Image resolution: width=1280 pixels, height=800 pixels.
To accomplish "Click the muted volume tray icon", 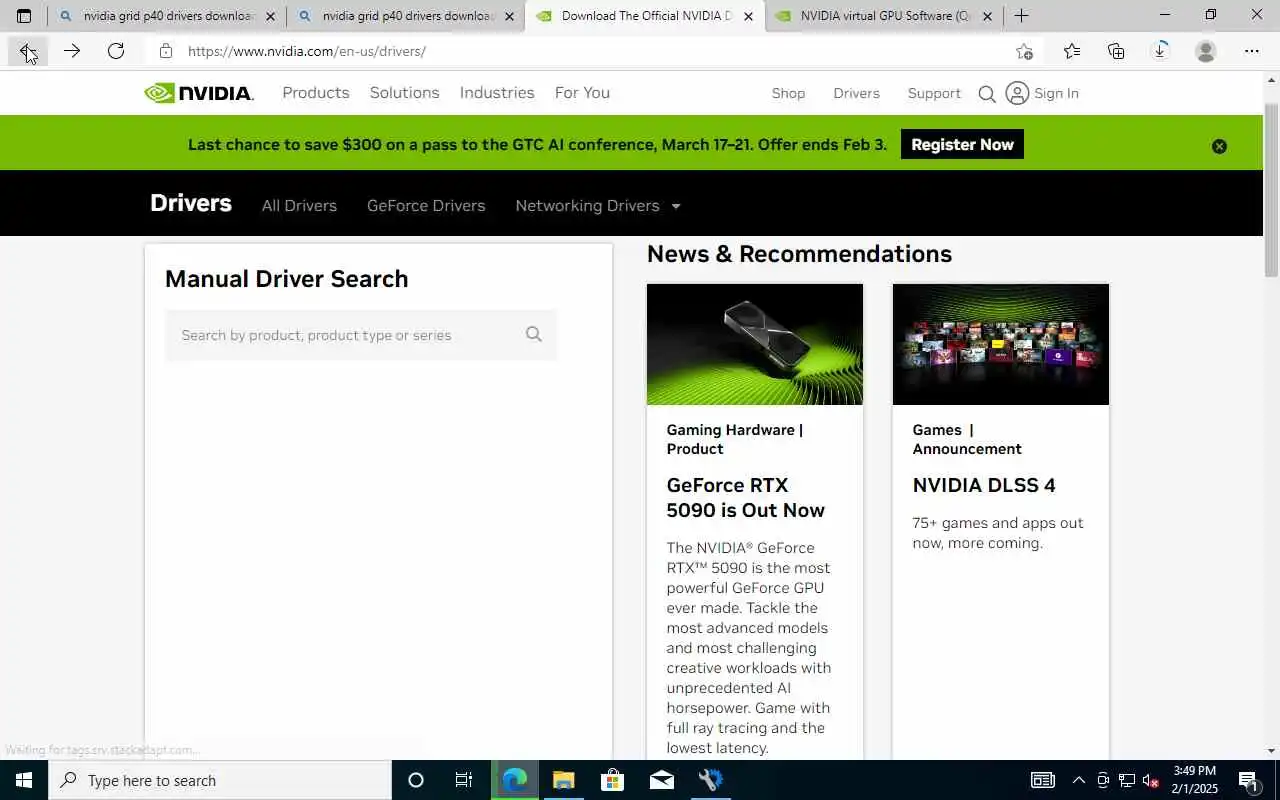I will [x=1150, y=780].
